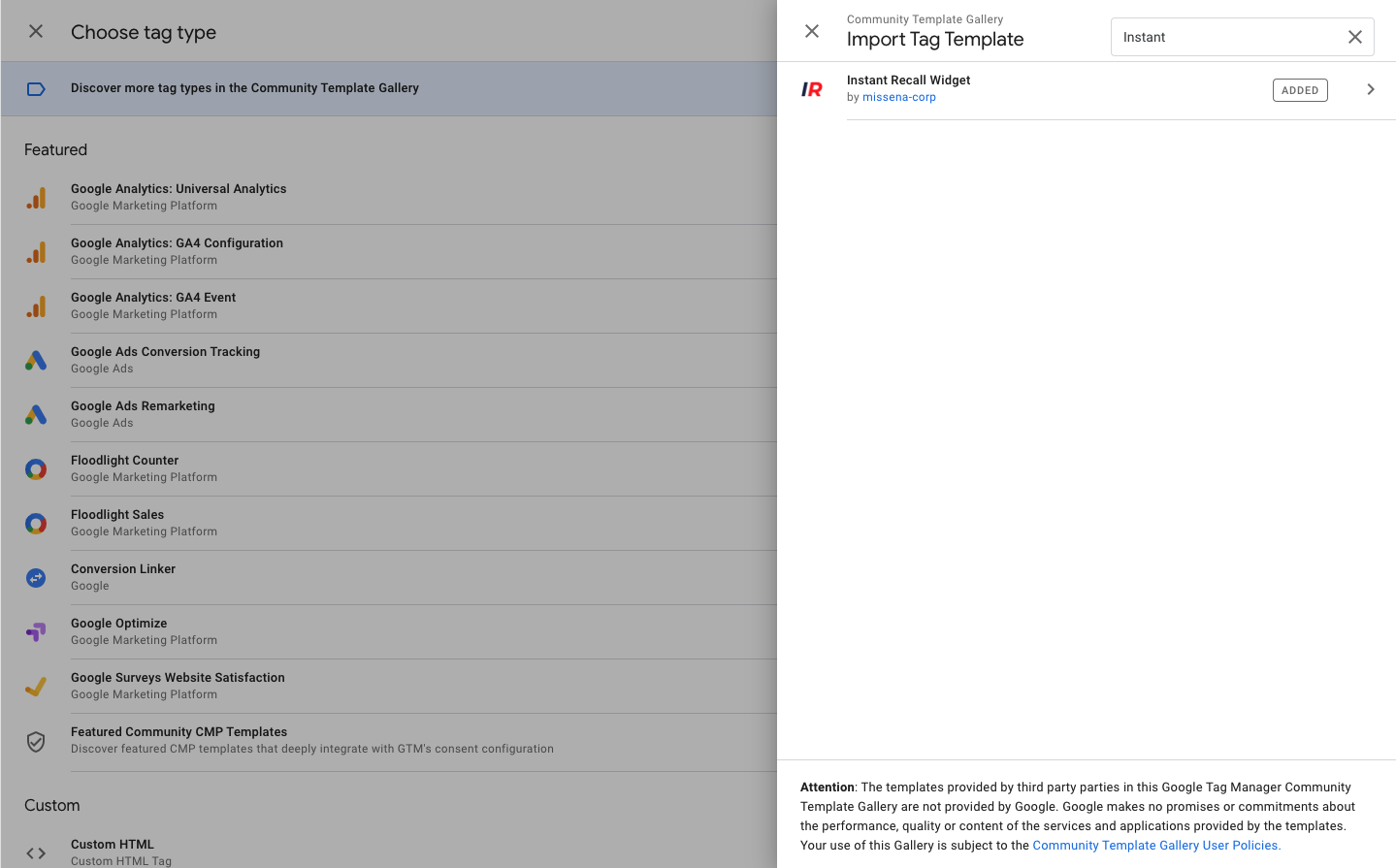The width and height of the screenshot is (1396, 868).
Task: Click the Google Ads Remarketing icon
Action: click(36, 415)
